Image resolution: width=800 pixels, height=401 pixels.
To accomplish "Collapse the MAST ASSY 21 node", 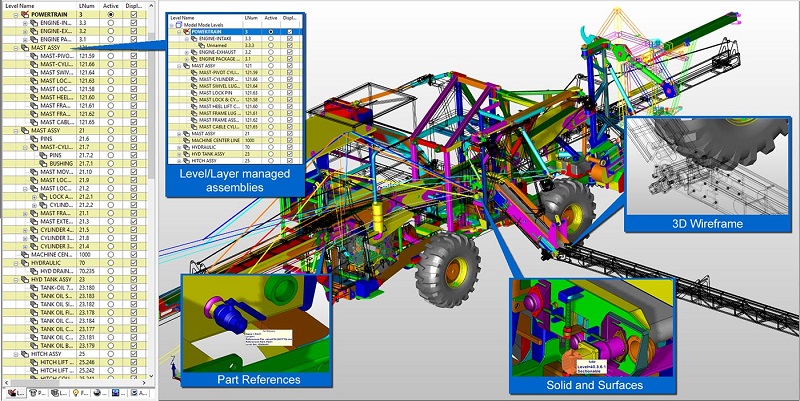I will coord(16,131).
